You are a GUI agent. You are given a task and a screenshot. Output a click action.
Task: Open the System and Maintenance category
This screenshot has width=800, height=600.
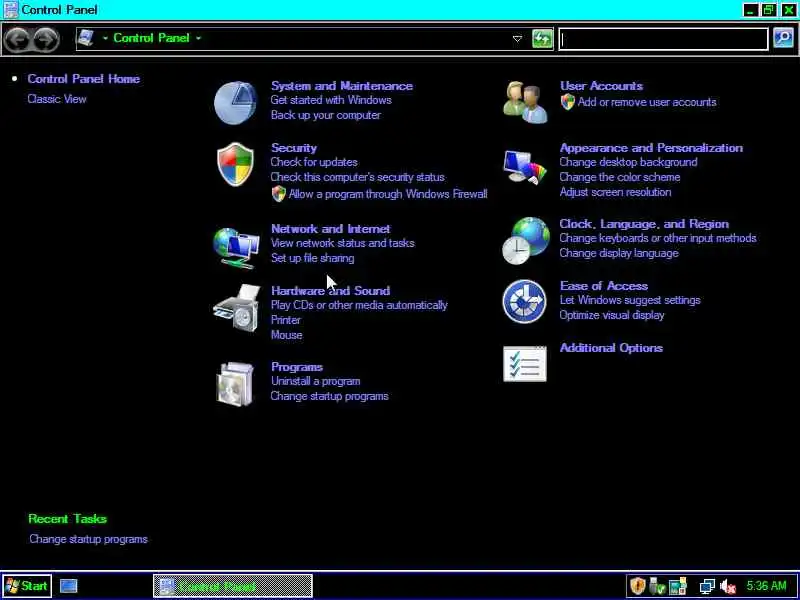(x=342, y=86)
